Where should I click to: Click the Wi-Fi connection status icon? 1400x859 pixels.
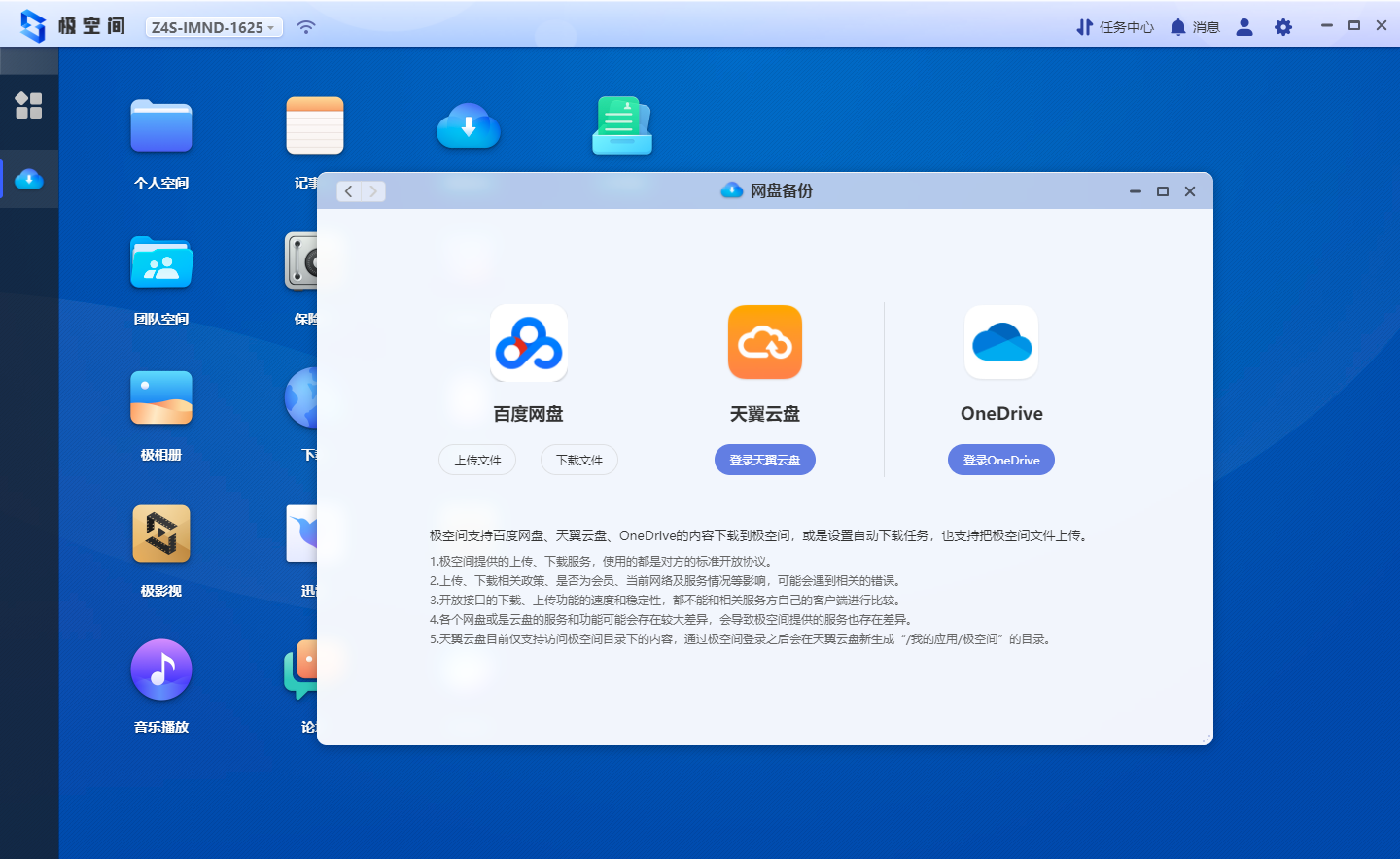coord(306,27)
